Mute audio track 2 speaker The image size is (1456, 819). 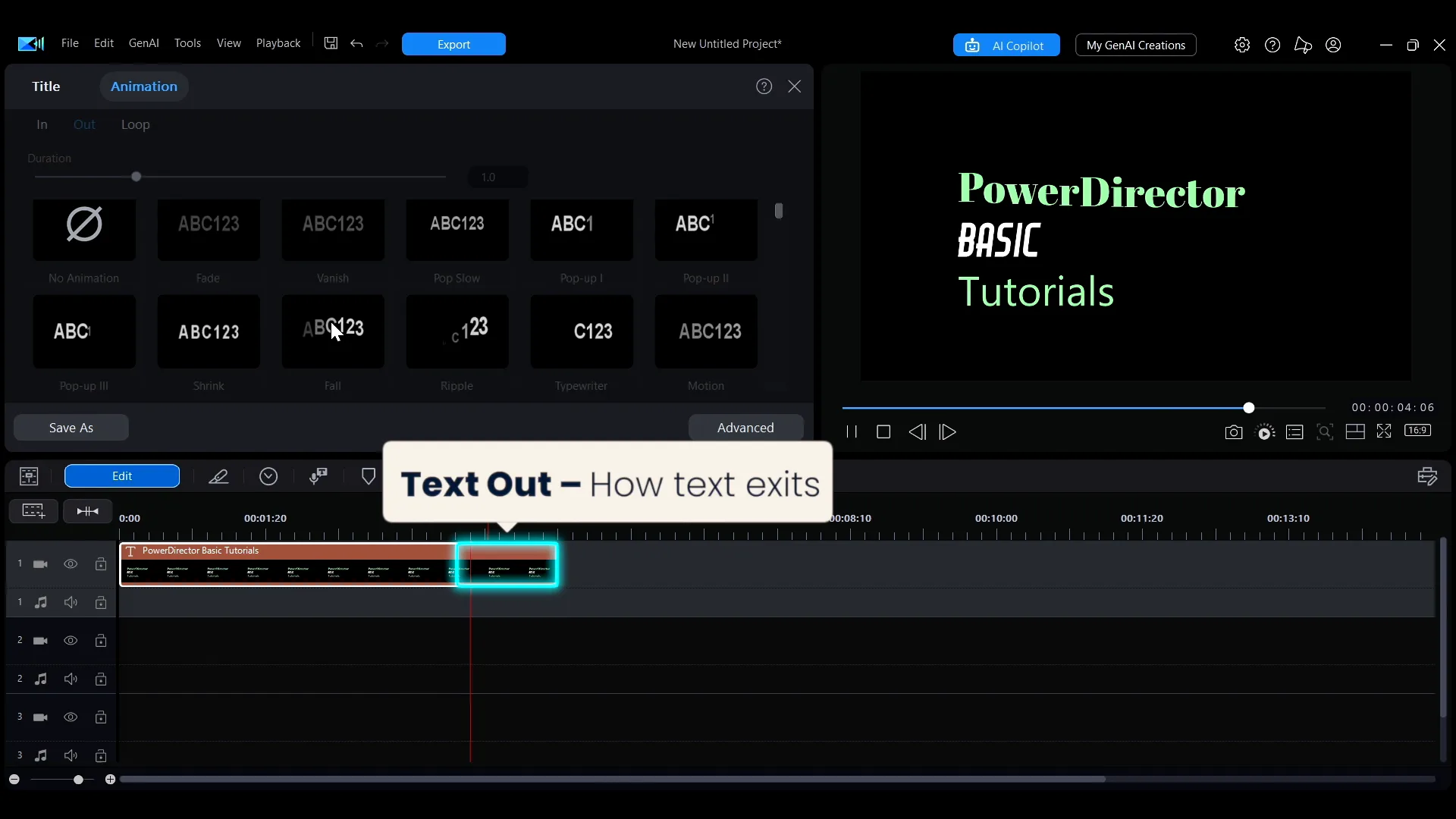[x=71, y=679]
